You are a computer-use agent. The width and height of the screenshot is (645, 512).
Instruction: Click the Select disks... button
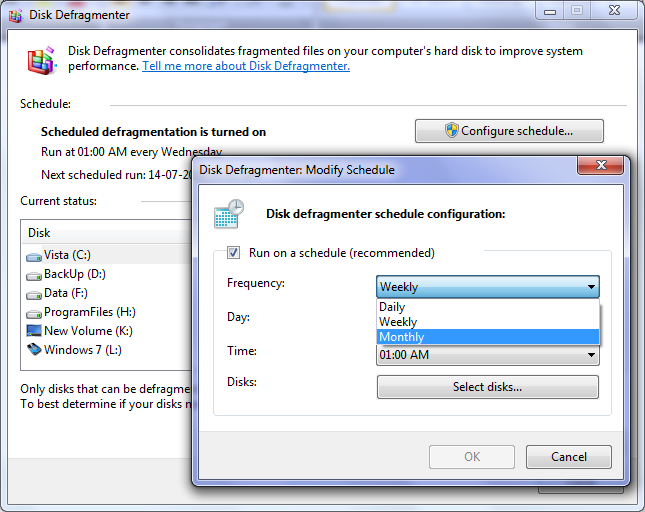point(487,387)
